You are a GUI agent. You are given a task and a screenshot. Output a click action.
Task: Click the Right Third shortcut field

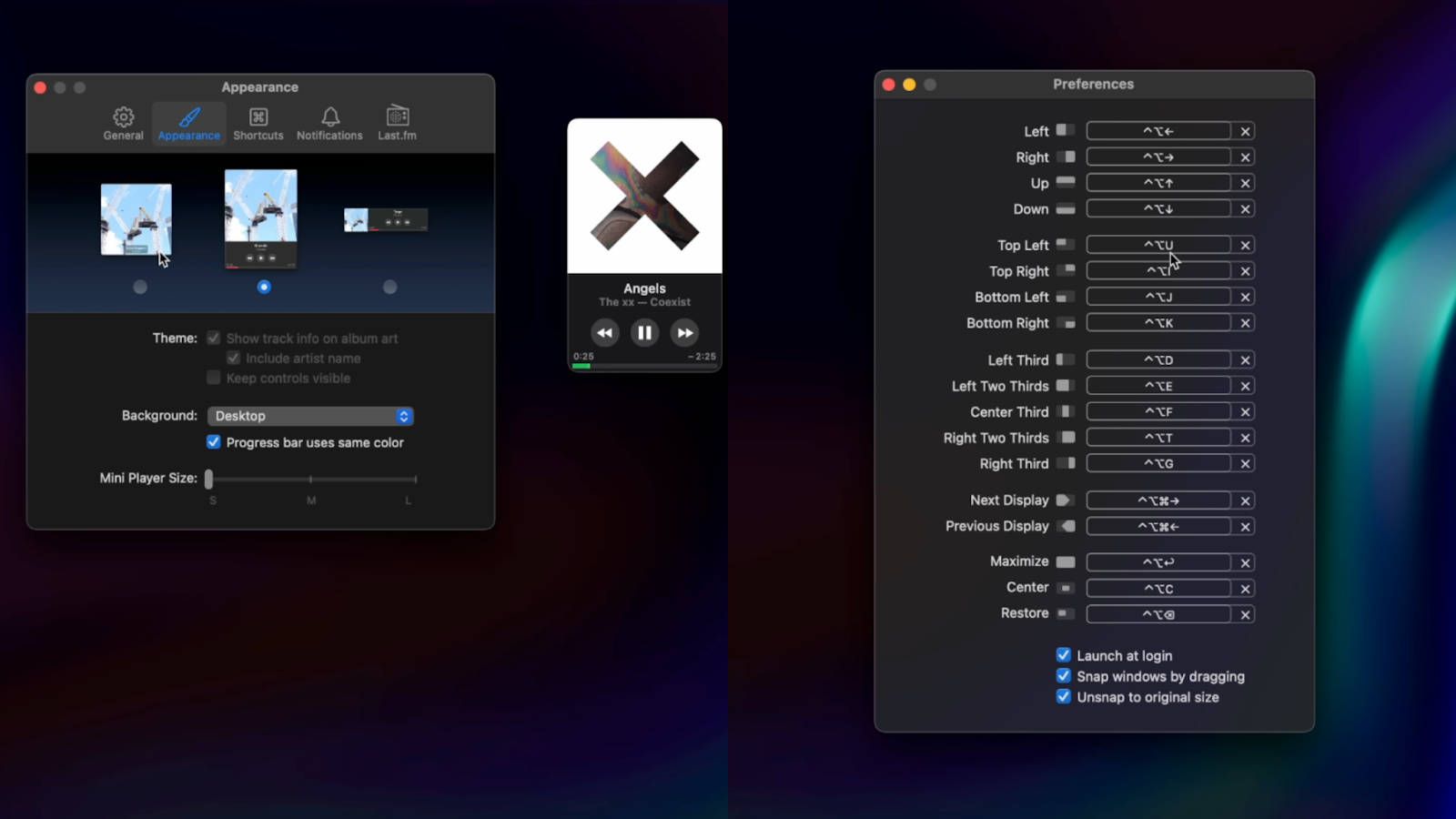tap(1158, 464)
